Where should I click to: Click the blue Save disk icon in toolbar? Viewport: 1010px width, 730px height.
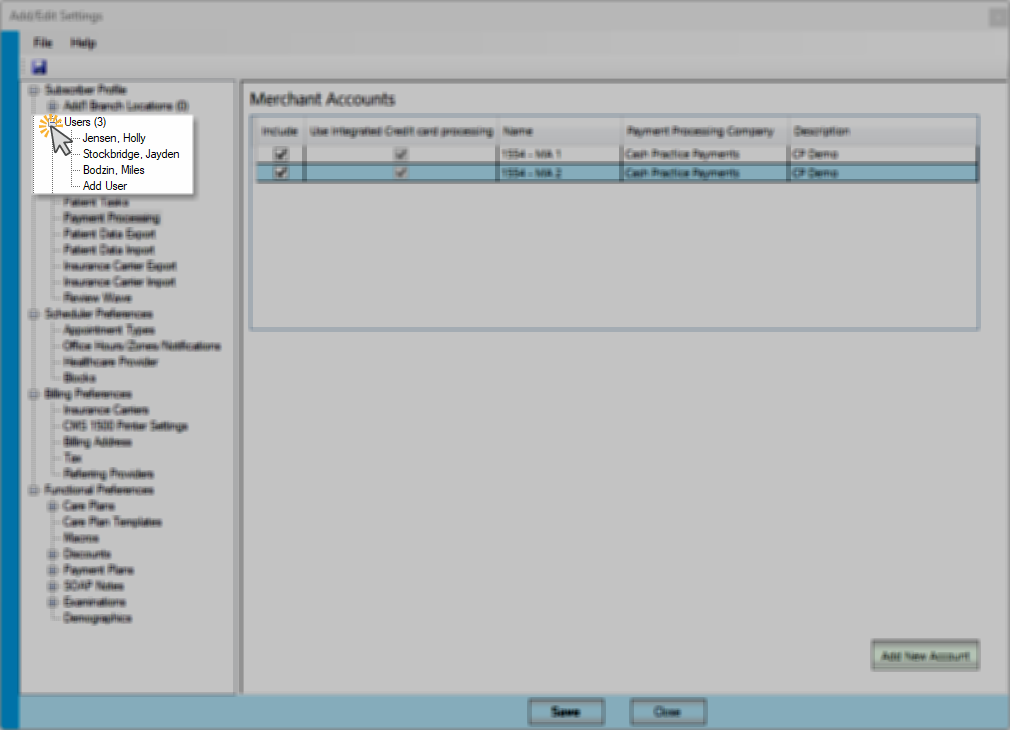pos(39,67)
